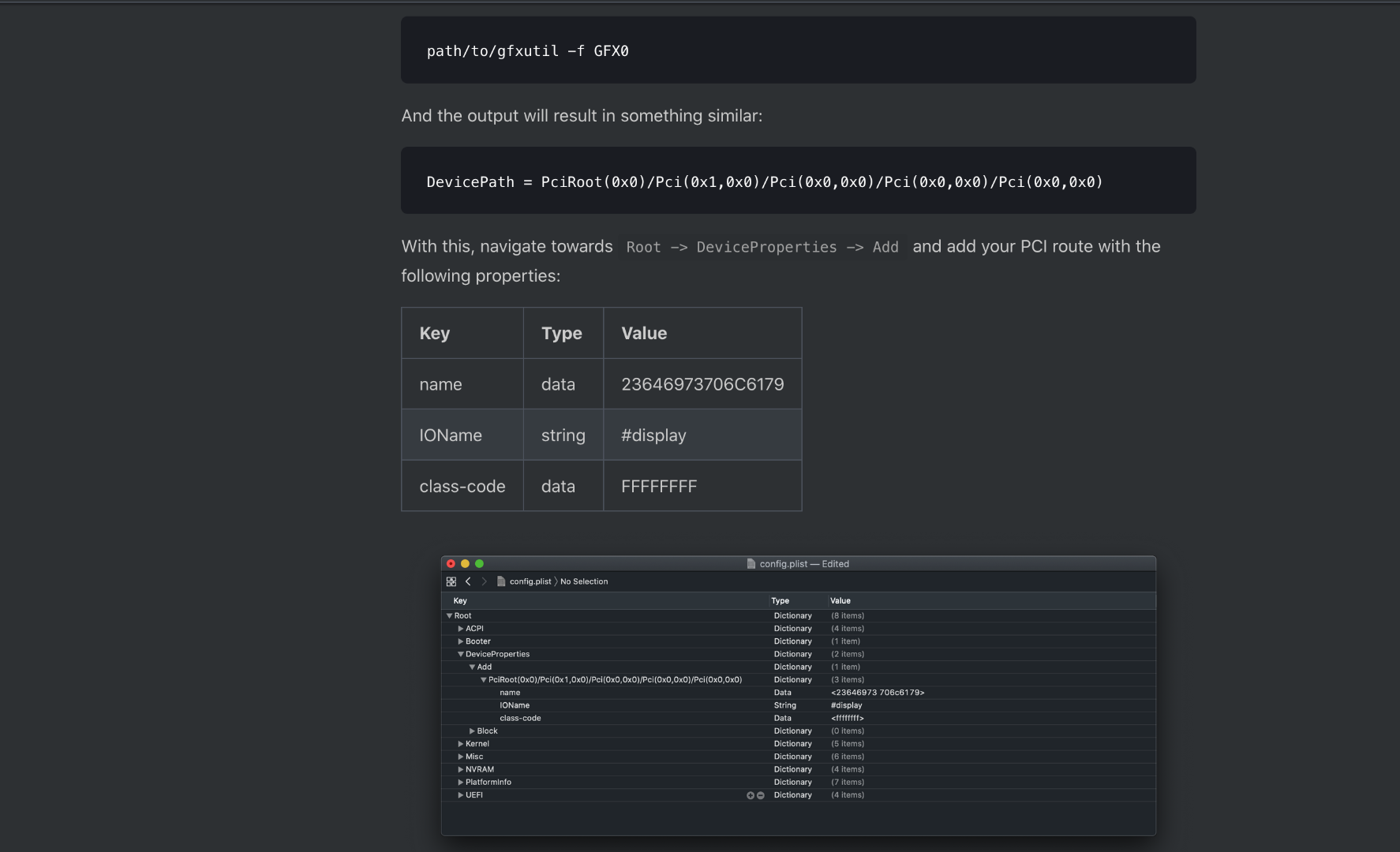This screenshot has height=852, width=1400.
Task: Expand the Block entry under DeviceProperties
Action: click(x=472, y=731)
